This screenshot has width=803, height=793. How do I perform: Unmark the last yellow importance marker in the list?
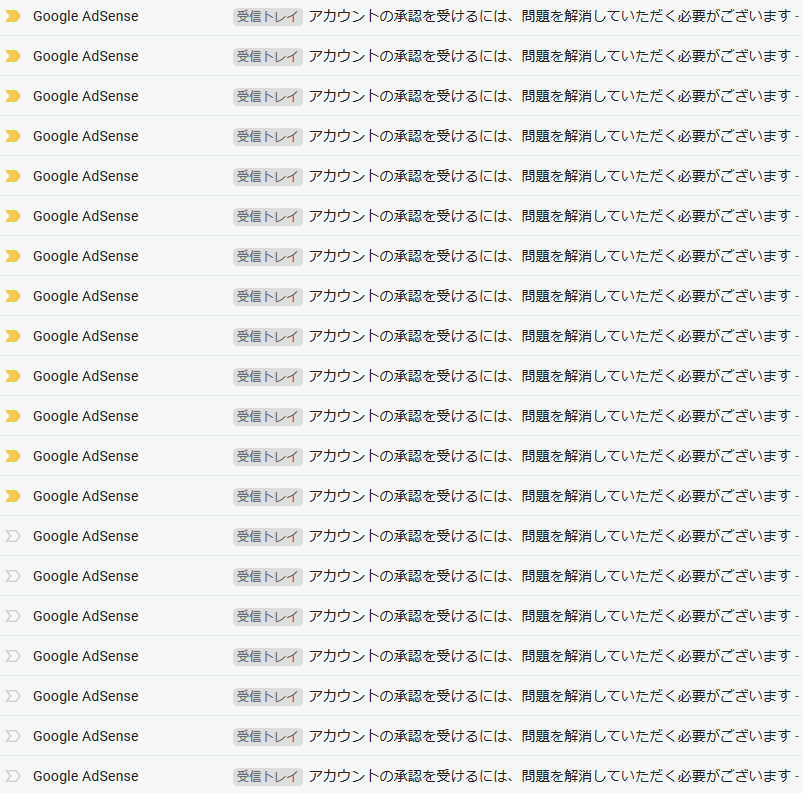click(x=13, y=496)
